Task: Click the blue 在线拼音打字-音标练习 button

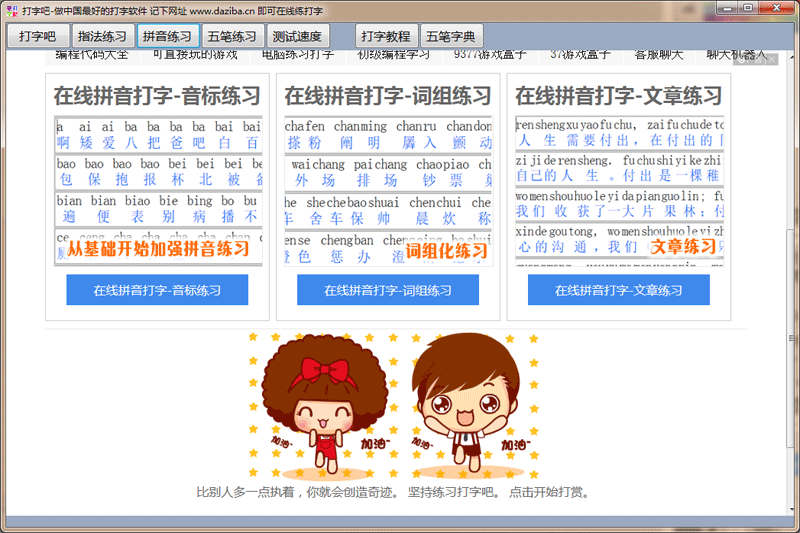Action: 157,290
